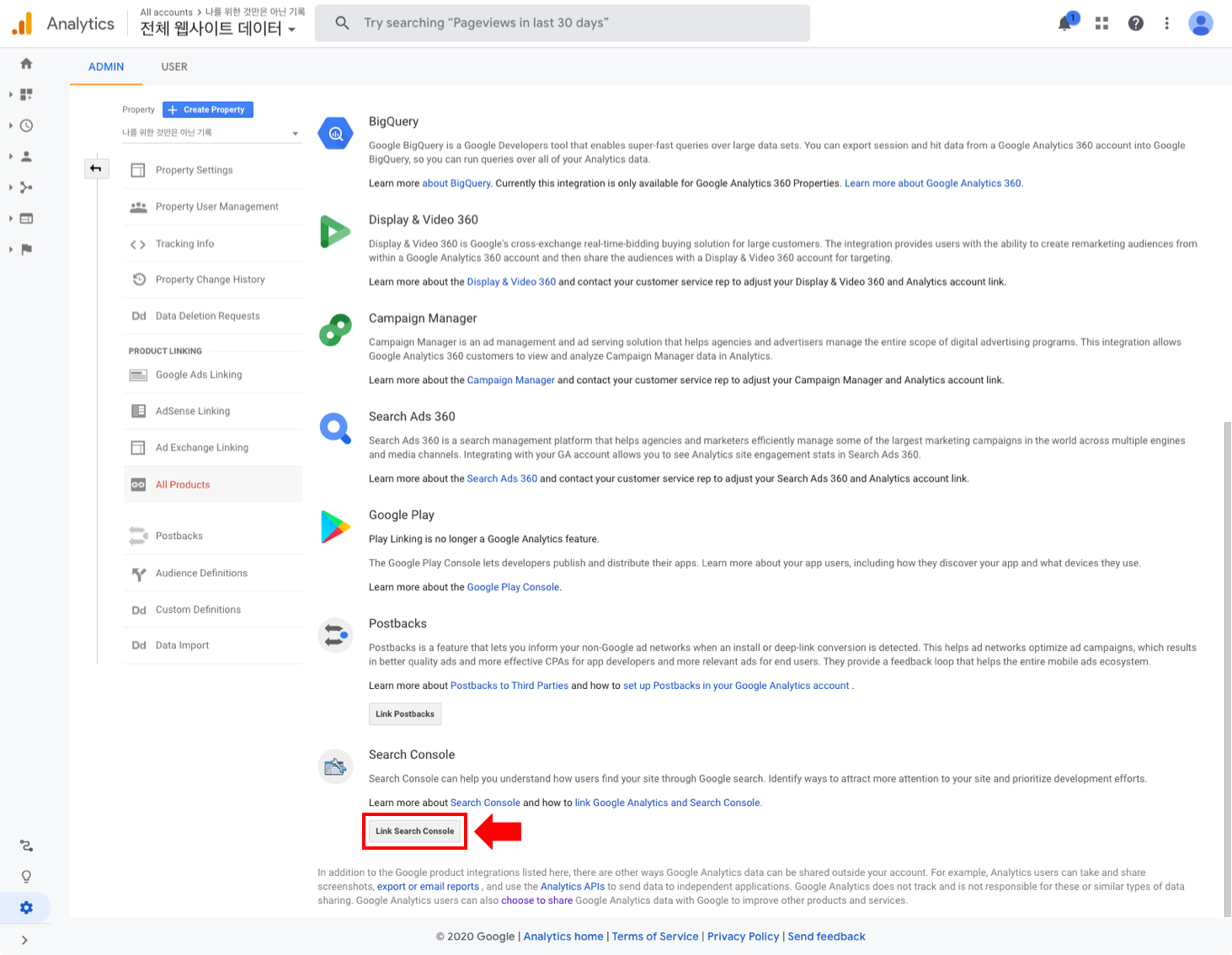Open Property Change History
1232x955 pixels.
213,280
